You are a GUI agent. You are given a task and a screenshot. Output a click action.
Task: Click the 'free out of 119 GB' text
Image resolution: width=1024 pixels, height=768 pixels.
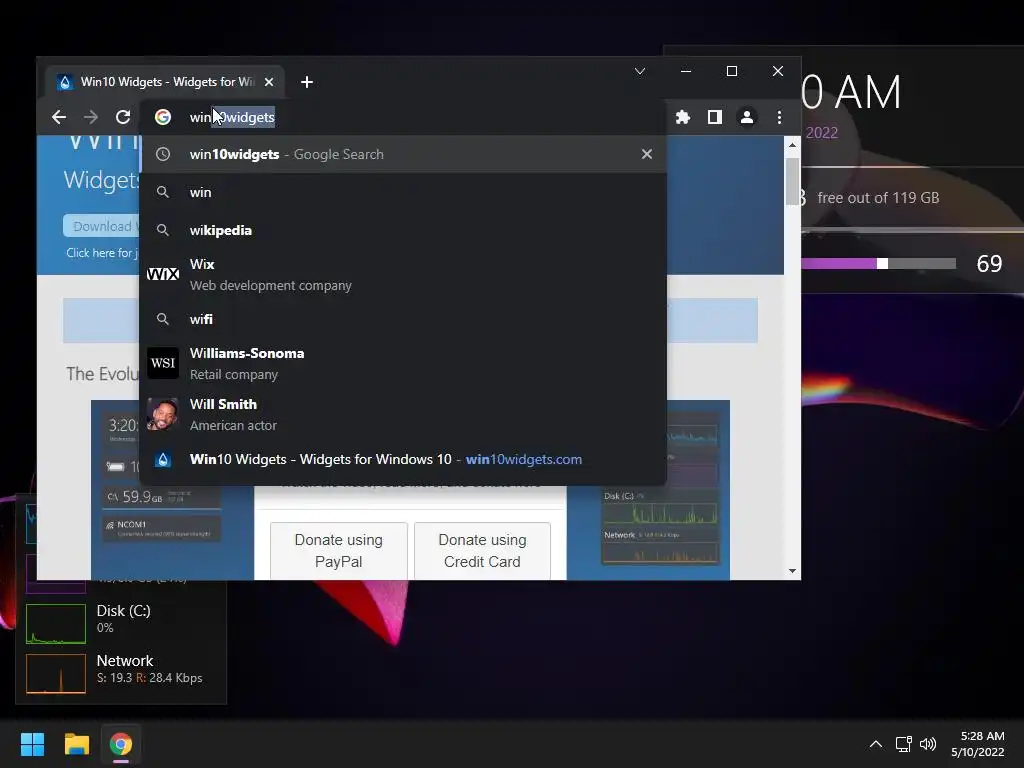pos(878,198)
